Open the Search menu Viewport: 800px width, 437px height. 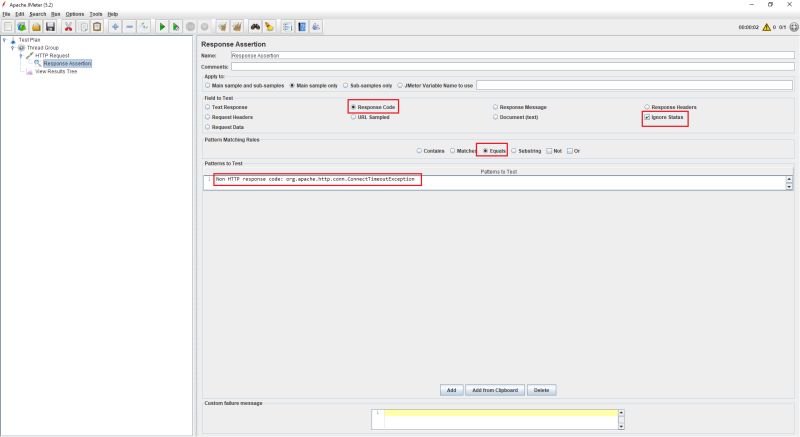coord(38,14)
